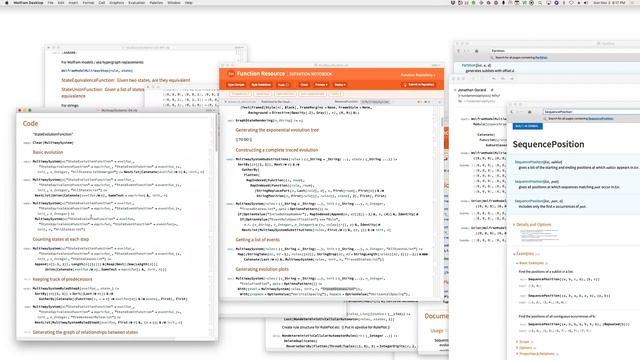The width and height of the screenshot is (640, 360).
Task: Toggle the Keeping track of predecessors section triangle
Action: click(27, 280)
